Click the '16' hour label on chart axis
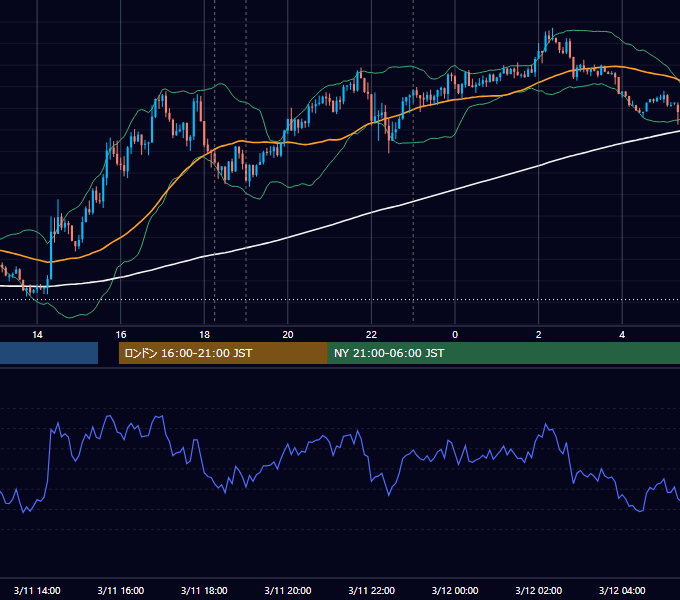The width and height of the screenshot is (680, 600). click(121, 335)
